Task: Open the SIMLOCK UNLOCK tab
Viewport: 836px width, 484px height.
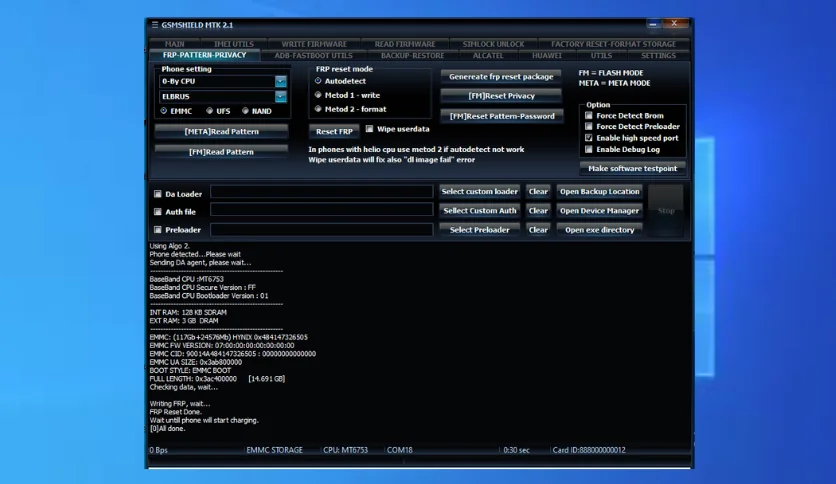Action: (x=493, y=44)
